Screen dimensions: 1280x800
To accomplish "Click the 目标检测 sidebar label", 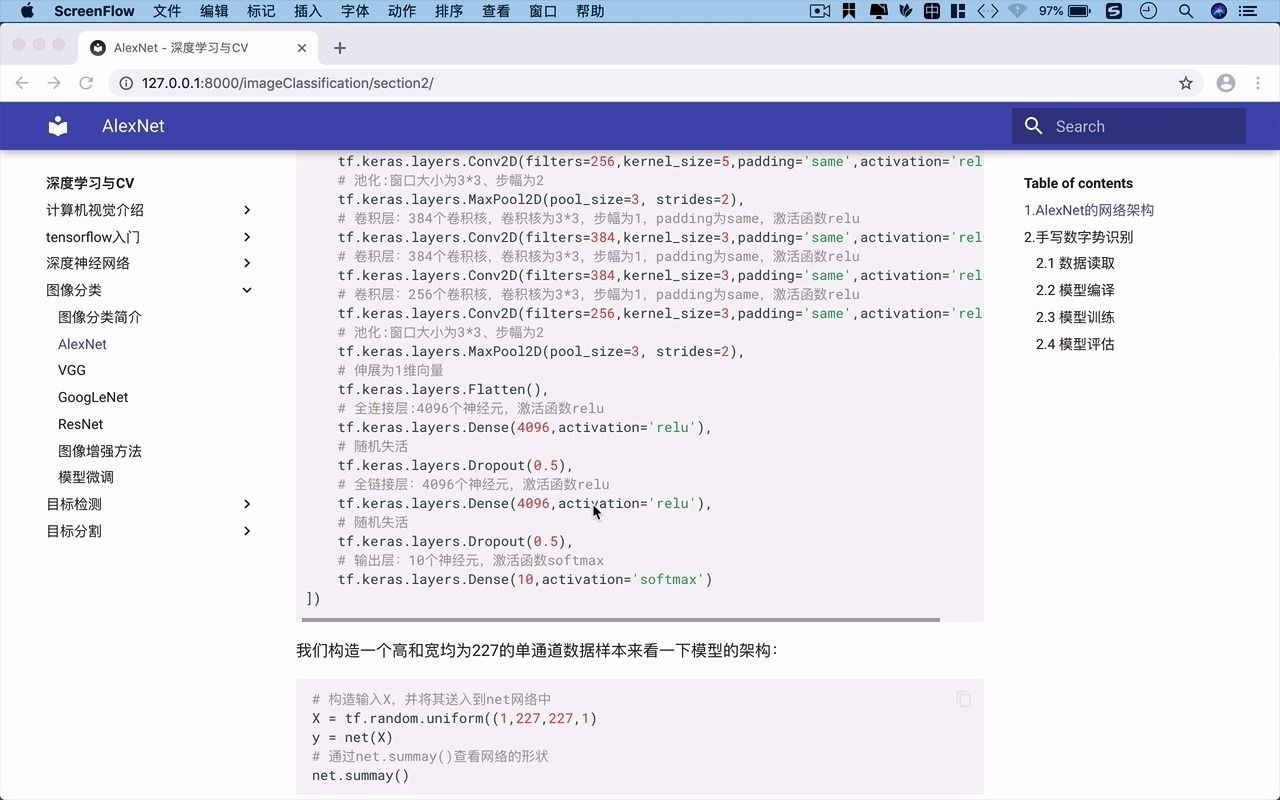I will coord(74,504).
